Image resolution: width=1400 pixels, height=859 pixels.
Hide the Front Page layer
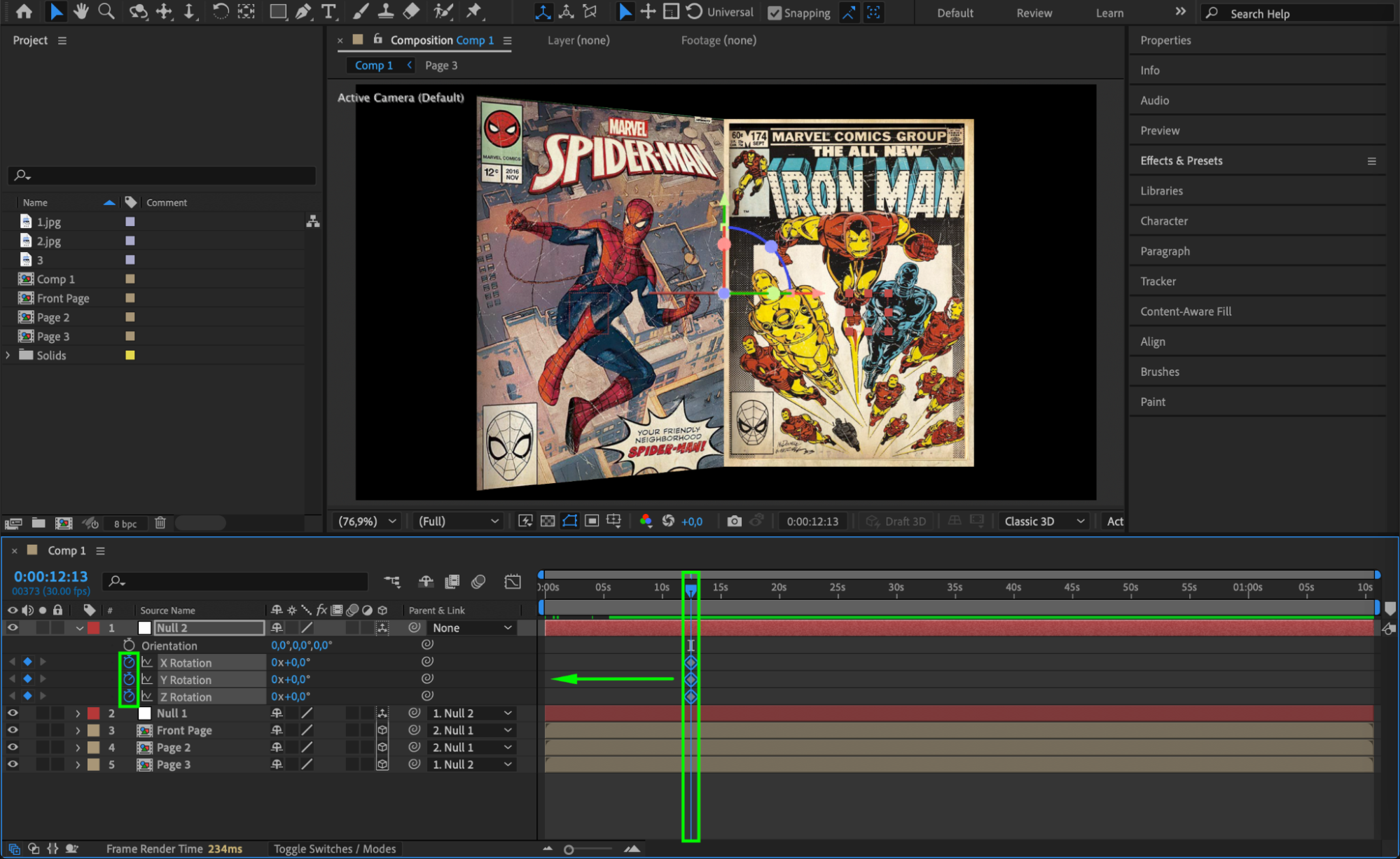tap(13, 730)
